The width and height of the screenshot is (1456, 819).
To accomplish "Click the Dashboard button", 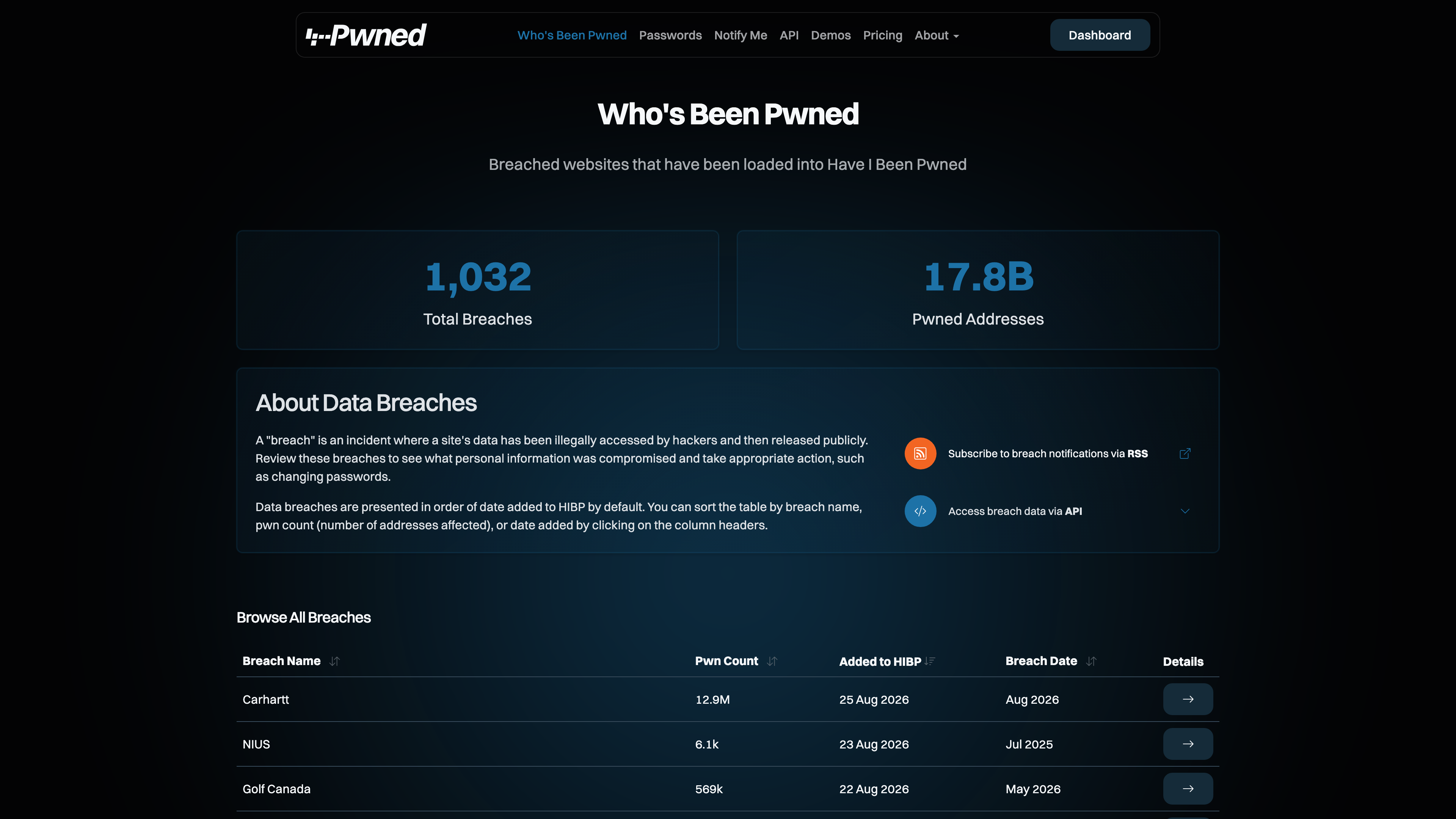I will pos(1099,35).
